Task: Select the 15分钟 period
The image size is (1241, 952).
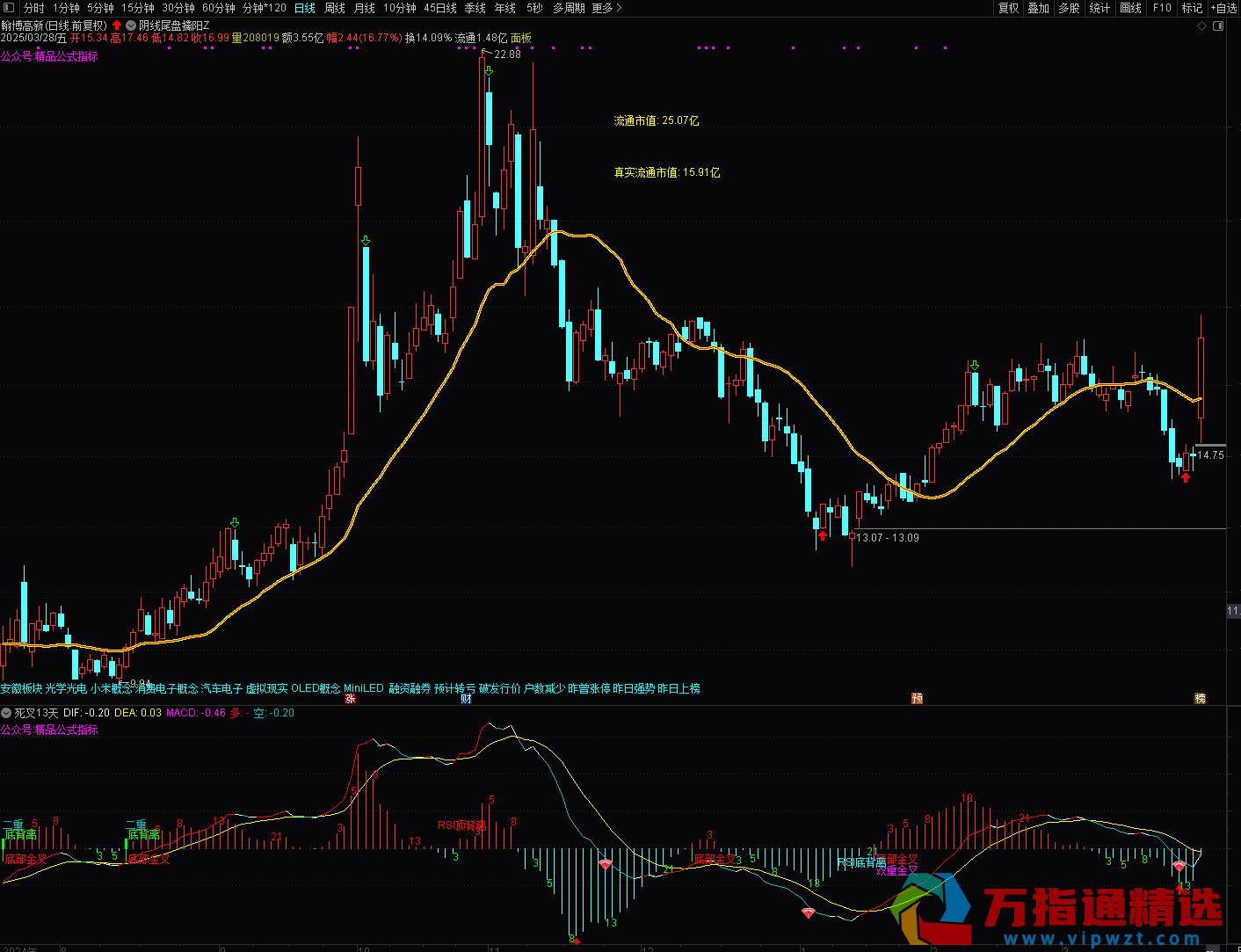Action: coord(138,8)
